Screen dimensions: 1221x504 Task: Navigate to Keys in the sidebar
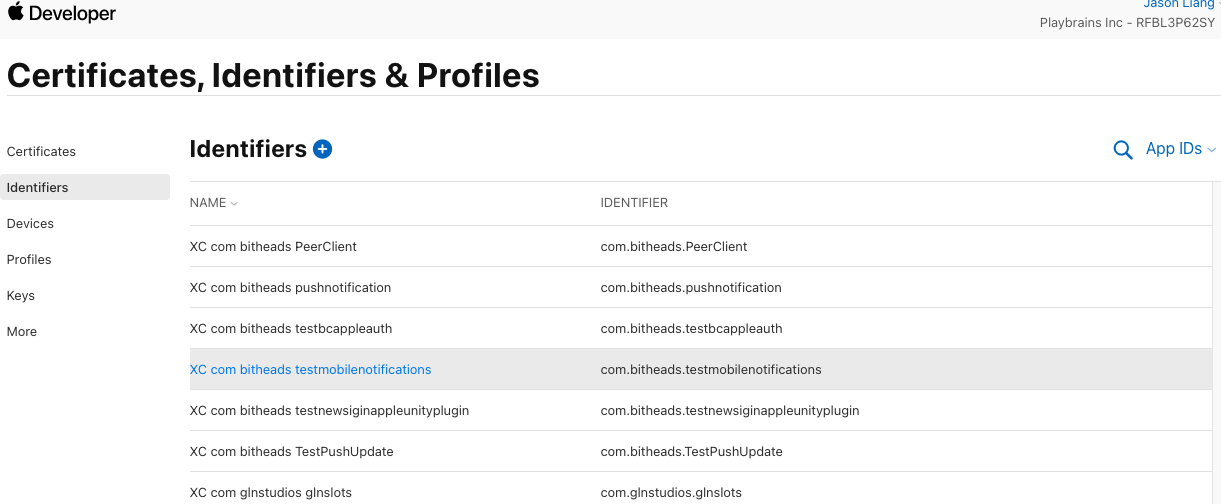click(x=21, y=296)
